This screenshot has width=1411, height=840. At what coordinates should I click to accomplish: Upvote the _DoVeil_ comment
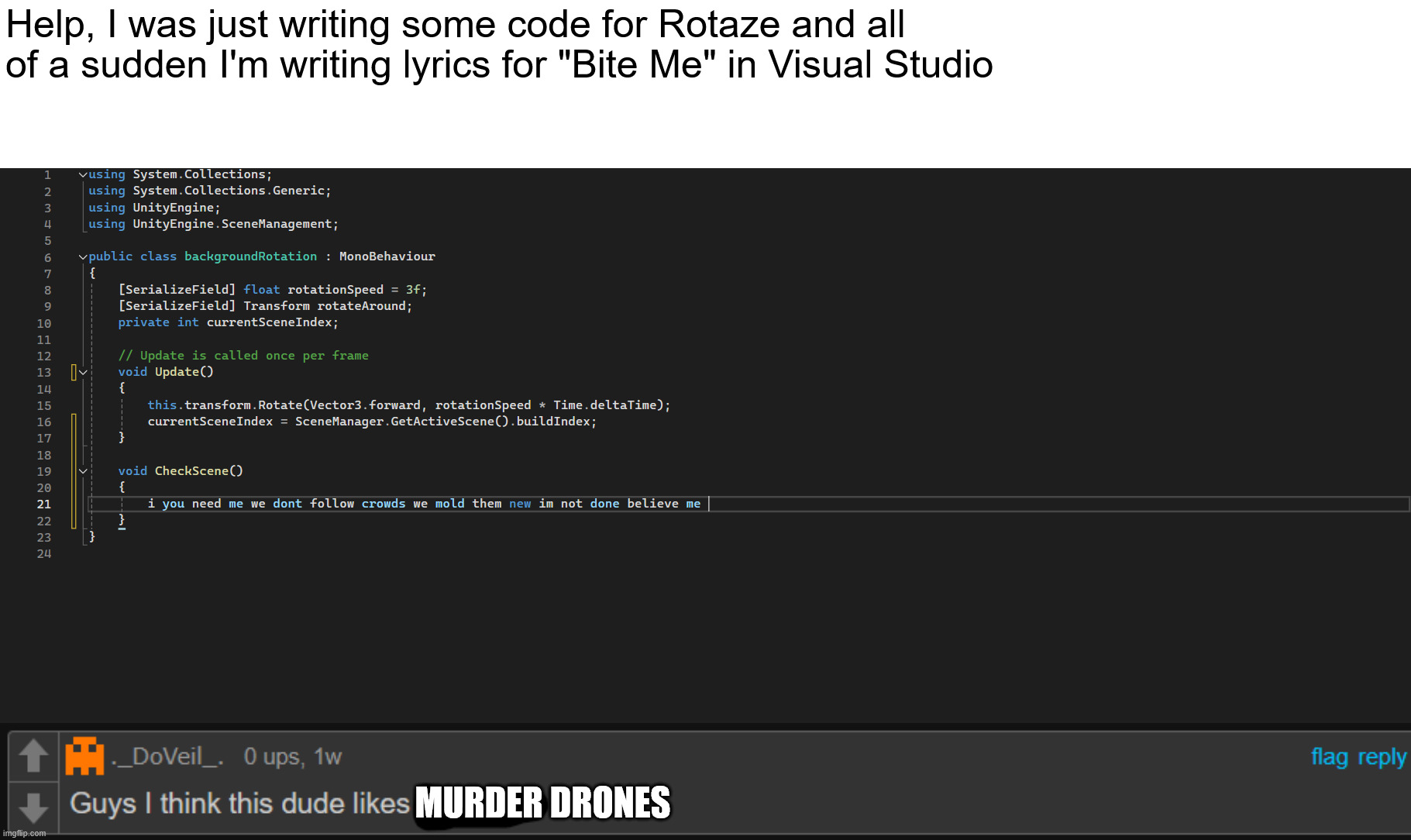pos(33,756)
